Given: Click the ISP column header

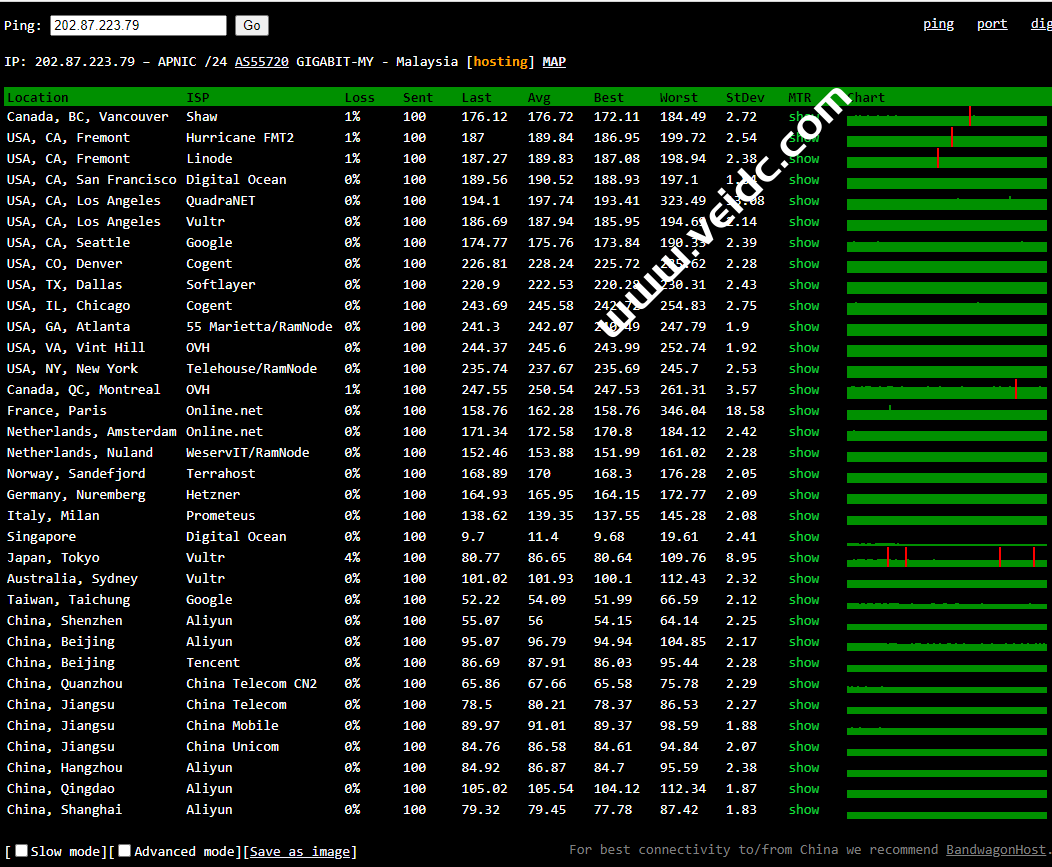Looking at the screenshot, I should click(x=198, y=97).
